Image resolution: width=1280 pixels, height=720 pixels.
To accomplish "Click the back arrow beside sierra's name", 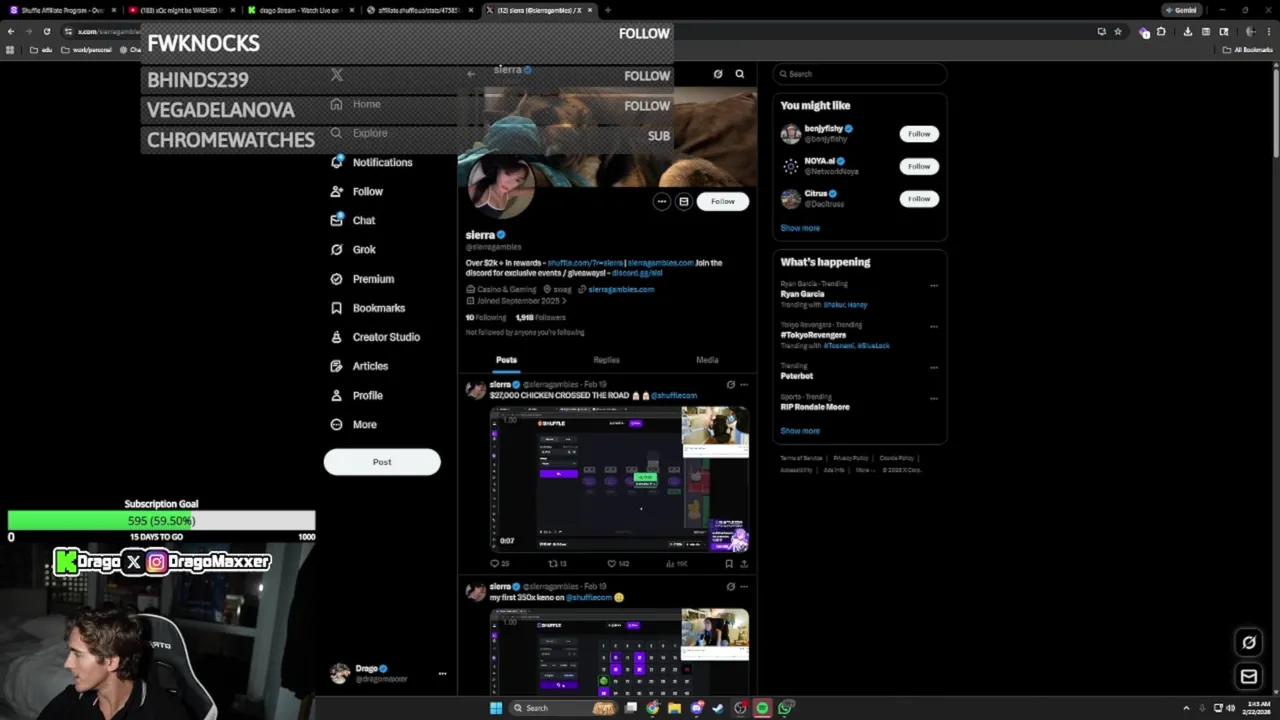I will tap(471, 74).
